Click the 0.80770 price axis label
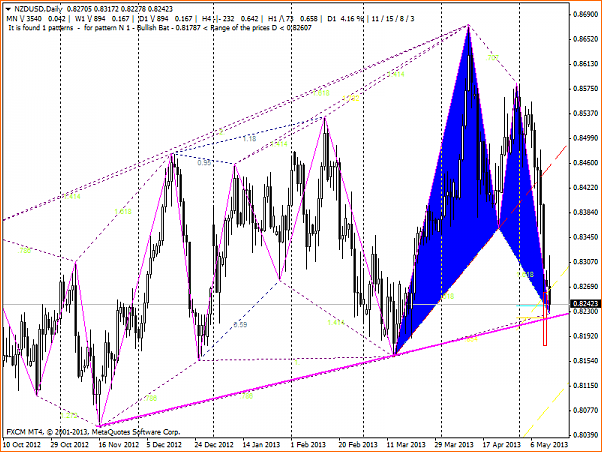The height and width of the screenshot is (452, 602). 585,410
